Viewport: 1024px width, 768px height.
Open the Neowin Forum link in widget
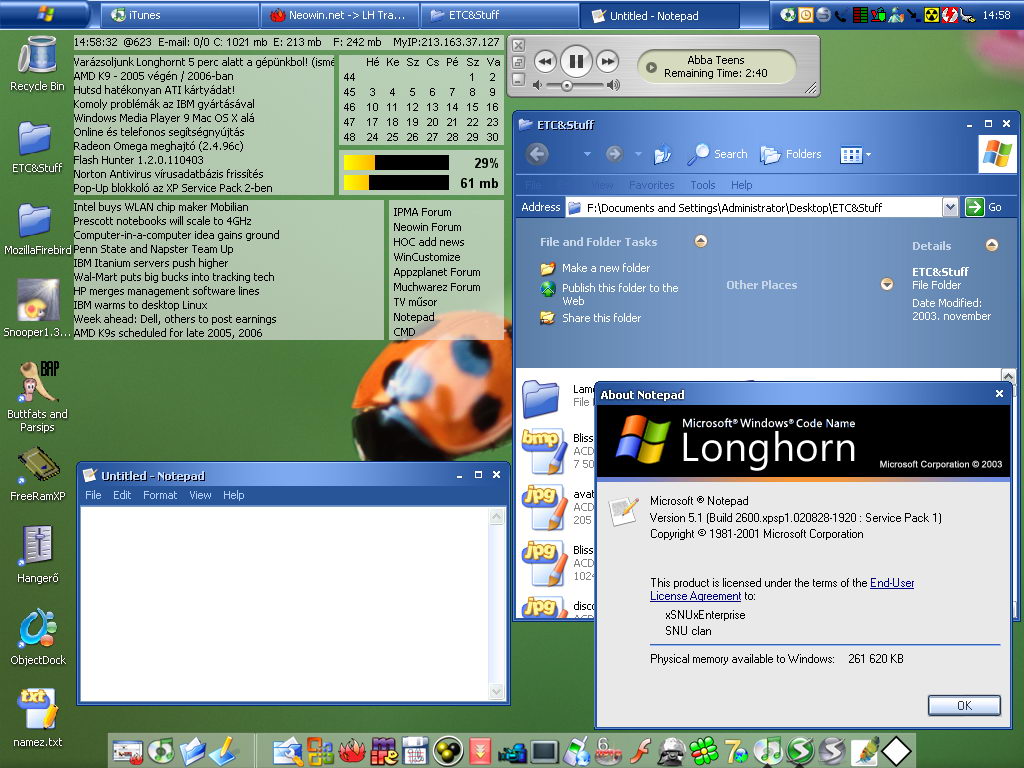coord(427,227)
